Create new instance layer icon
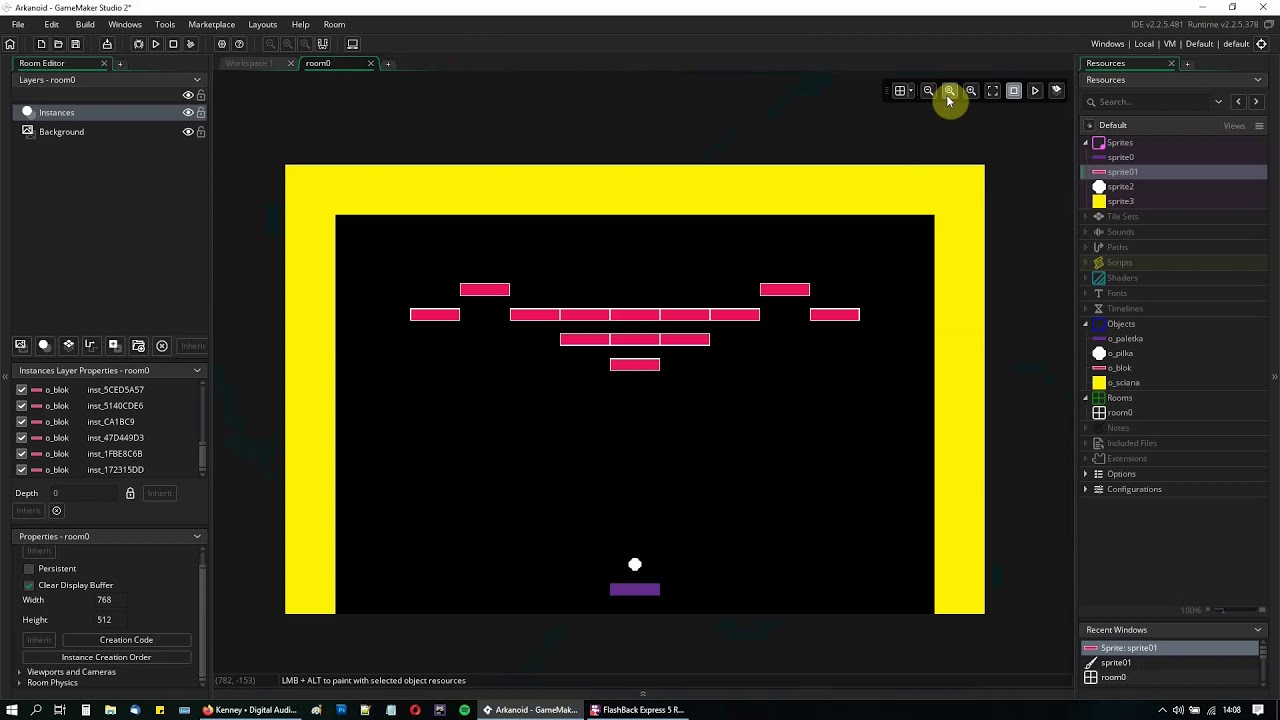The height and width of the screenshot is (720, 1280). 43,345
